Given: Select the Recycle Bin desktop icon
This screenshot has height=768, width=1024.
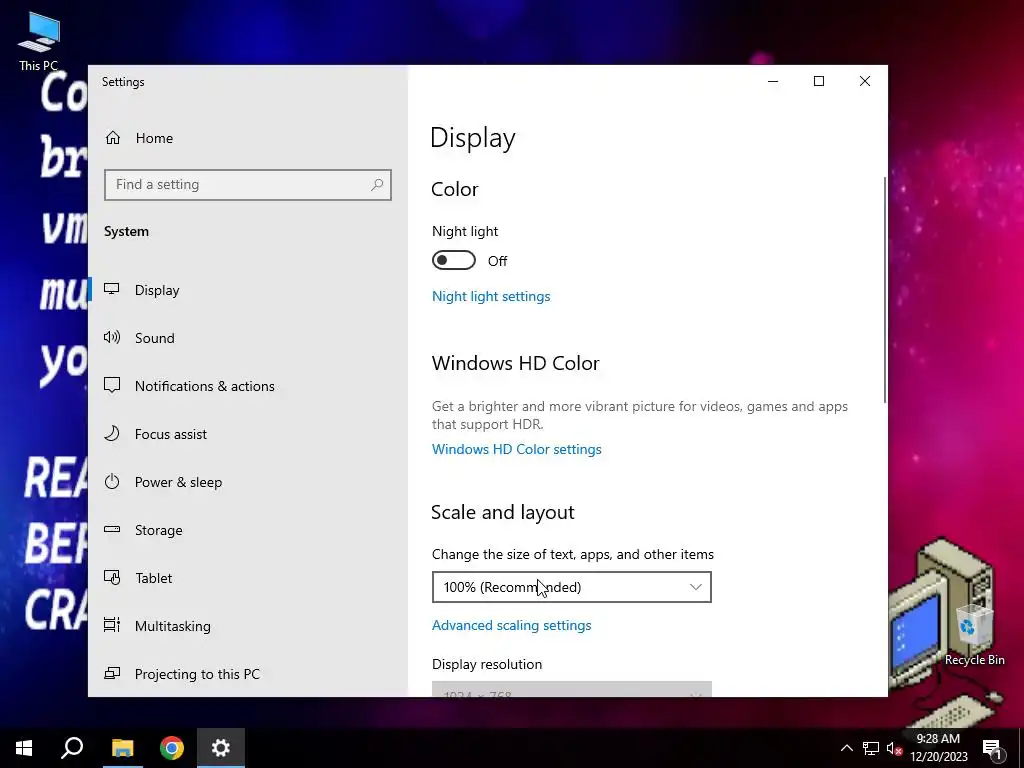Looking at the screenshot, I should pos(974,635).
